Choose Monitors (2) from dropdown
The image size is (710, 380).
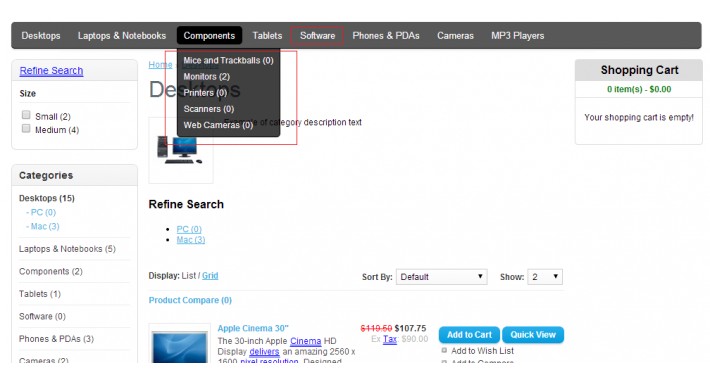(x=206, y=77)
